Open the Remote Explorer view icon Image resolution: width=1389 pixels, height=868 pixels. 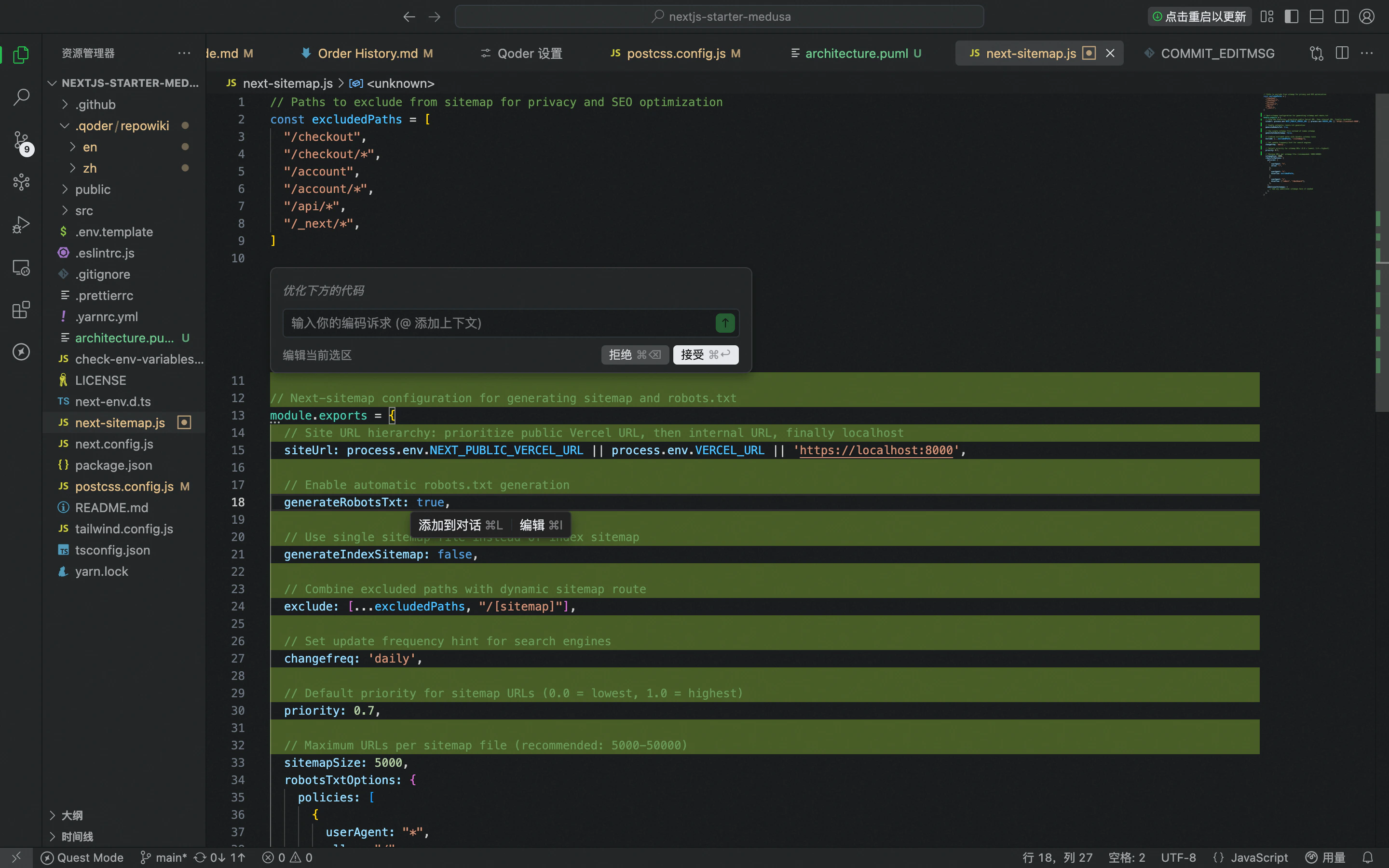(x=21, y=268)
